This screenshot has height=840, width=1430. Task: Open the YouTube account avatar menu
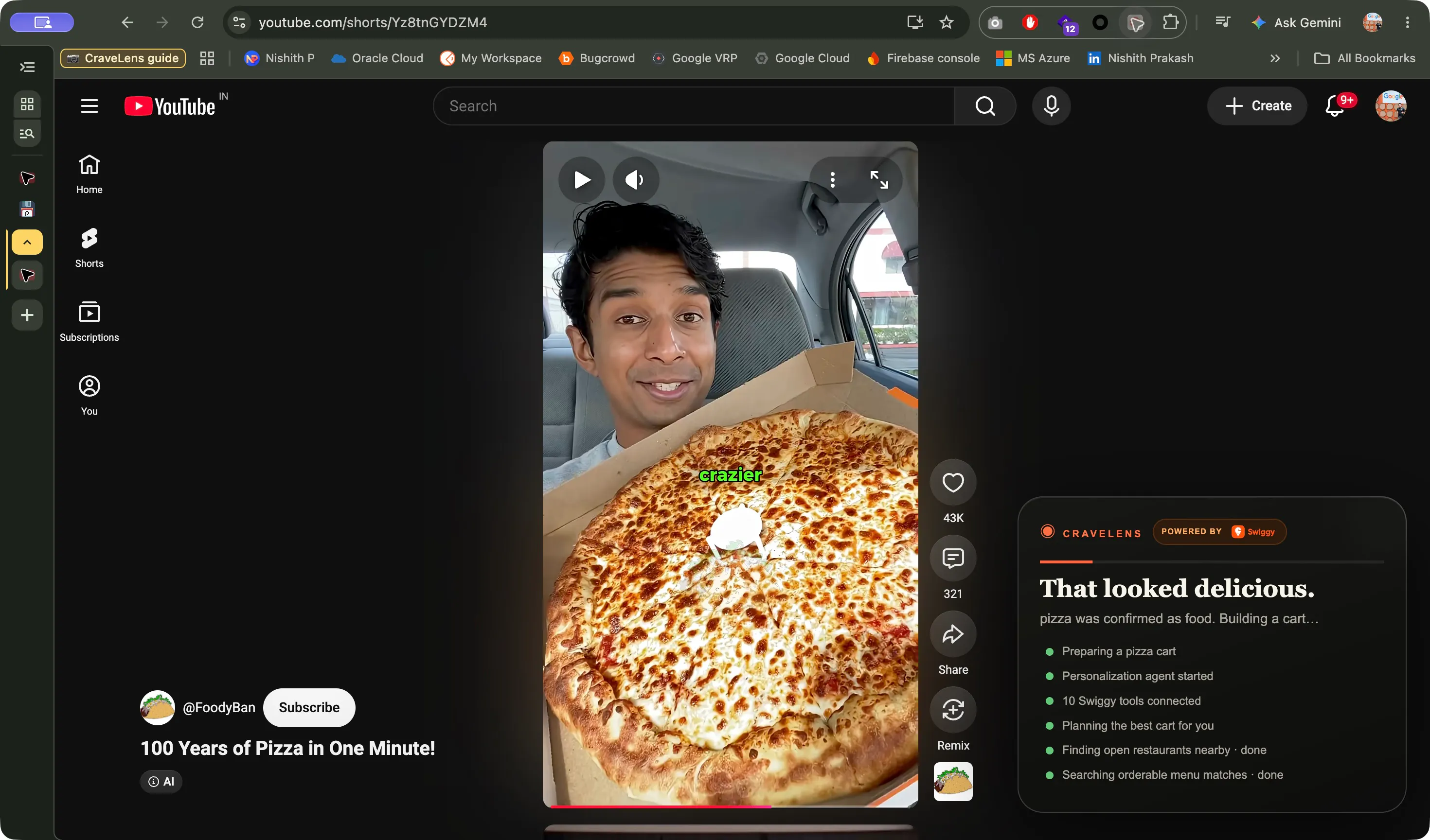[1390, 106]
